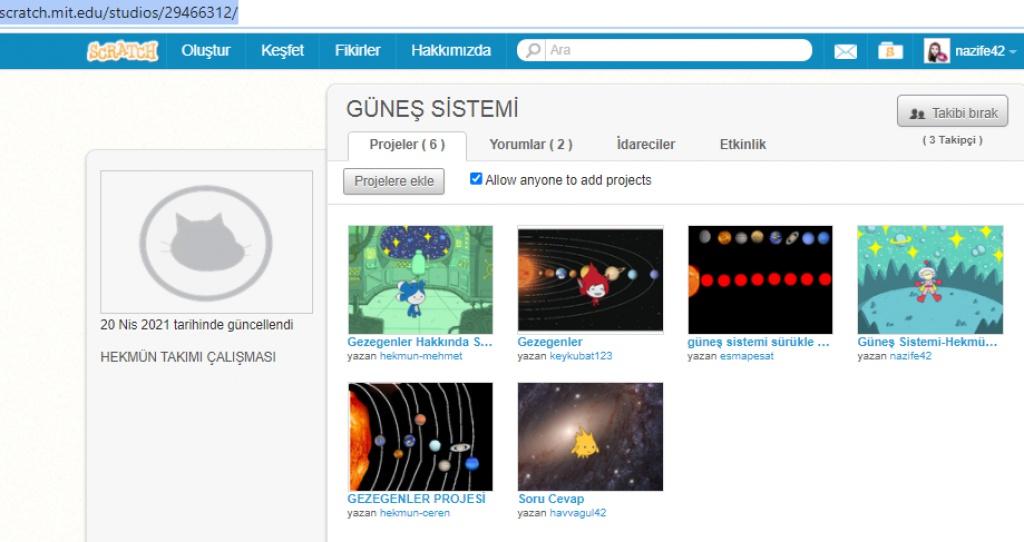Image resolution: width=1024 pixels, height=542 pixels.
Task: Open the güneş sistemi sürükle thumbnail
Action: (x=760, y=279)
